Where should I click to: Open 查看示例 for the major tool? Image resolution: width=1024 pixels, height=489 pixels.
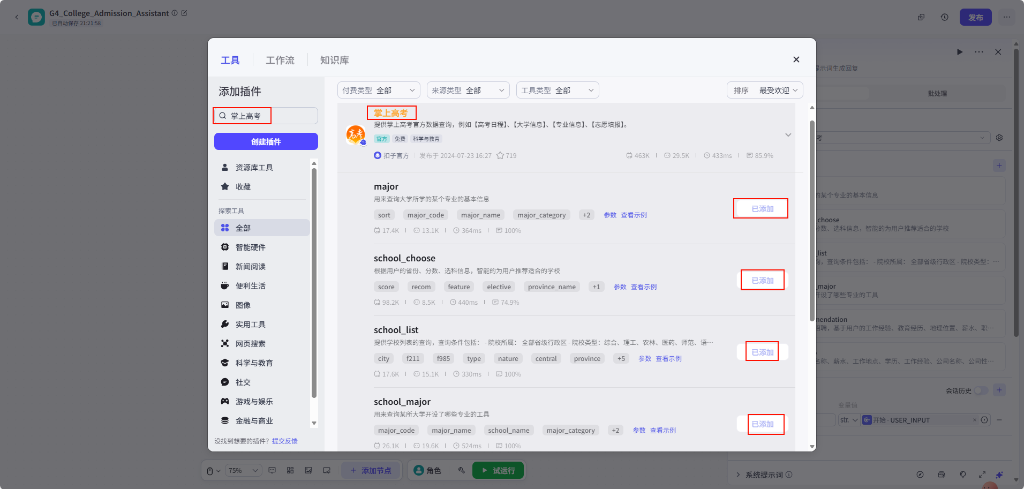(634, 215)
